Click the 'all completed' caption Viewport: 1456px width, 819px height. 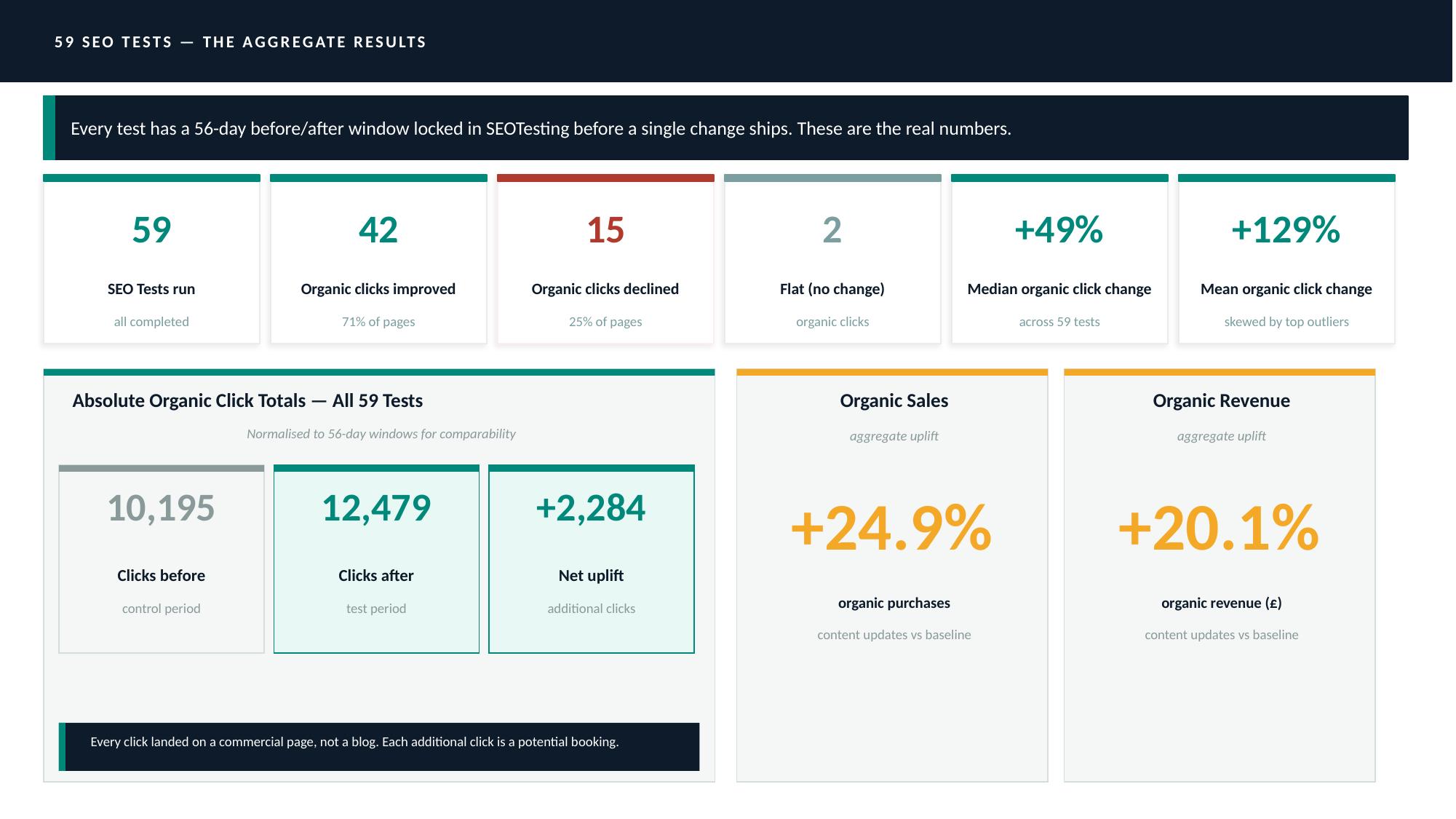151,322
